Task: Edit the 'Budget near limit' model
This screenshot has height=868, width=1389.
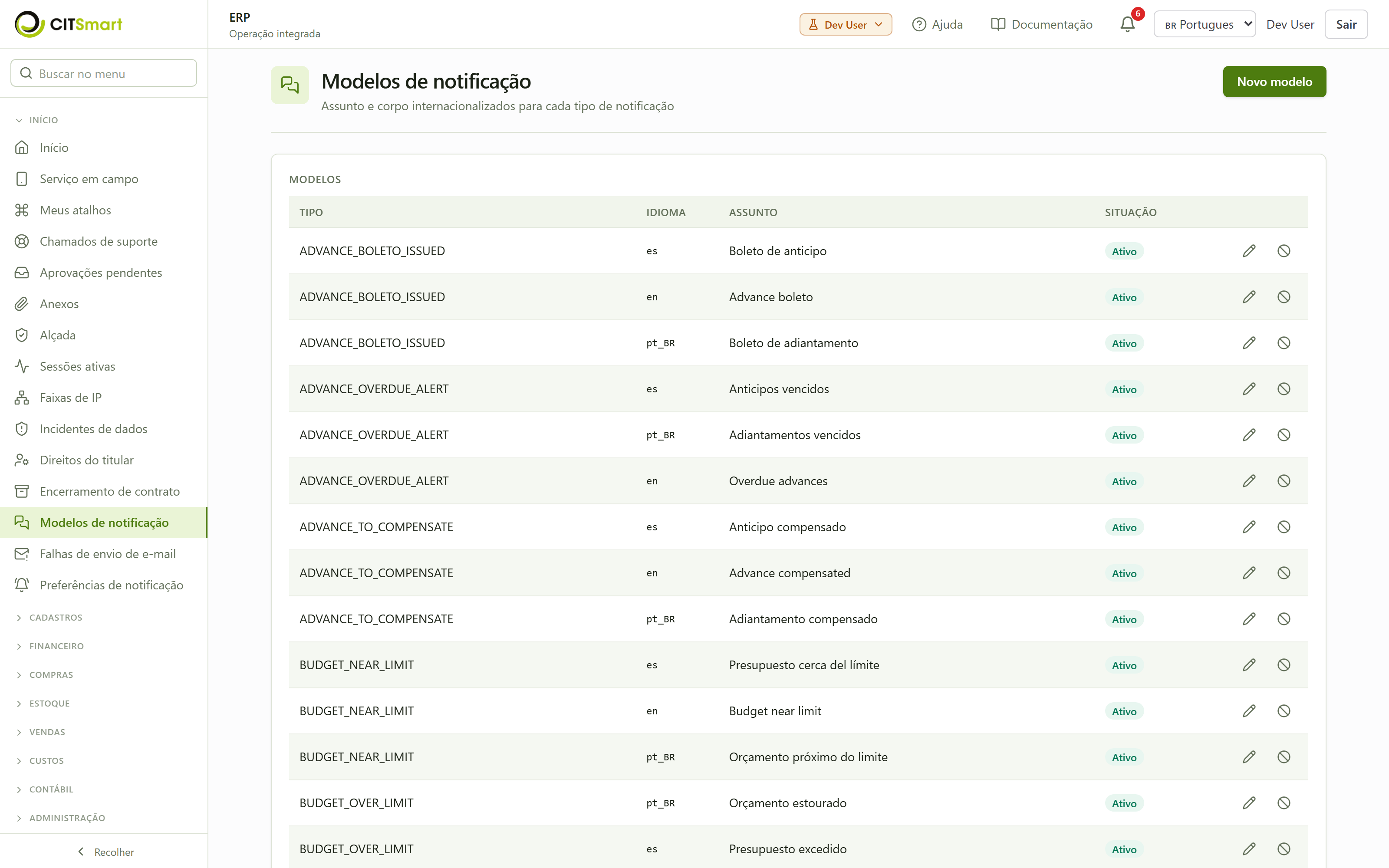Action: click(x=1249, y=711)
